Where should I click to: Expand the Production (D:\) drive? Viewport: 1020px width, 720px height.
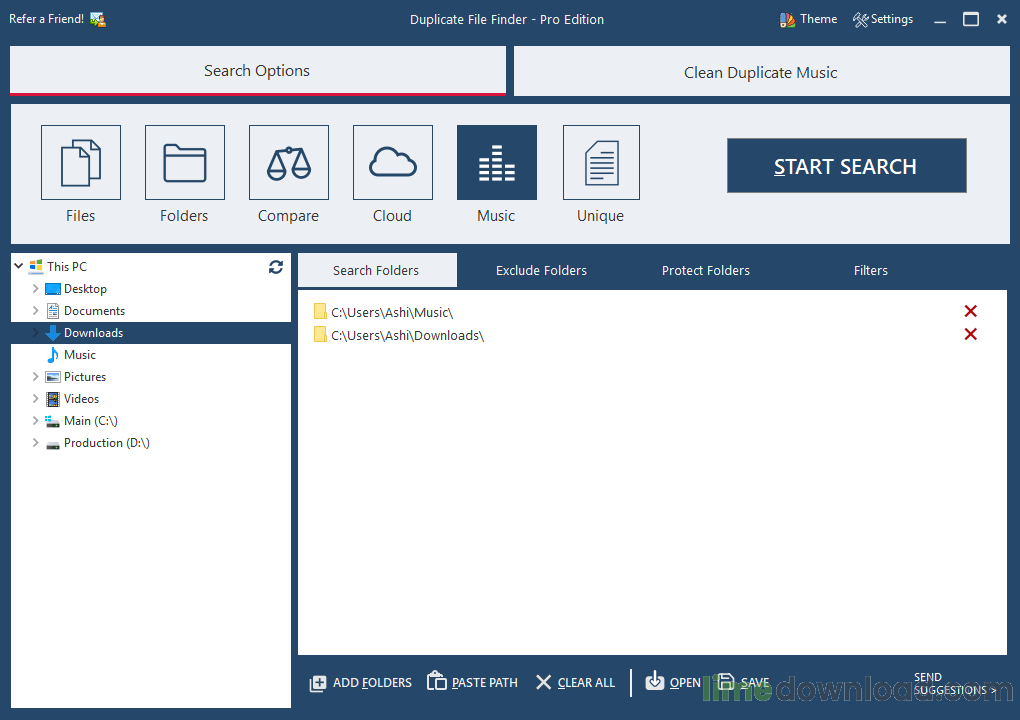[x=36, y=443]
